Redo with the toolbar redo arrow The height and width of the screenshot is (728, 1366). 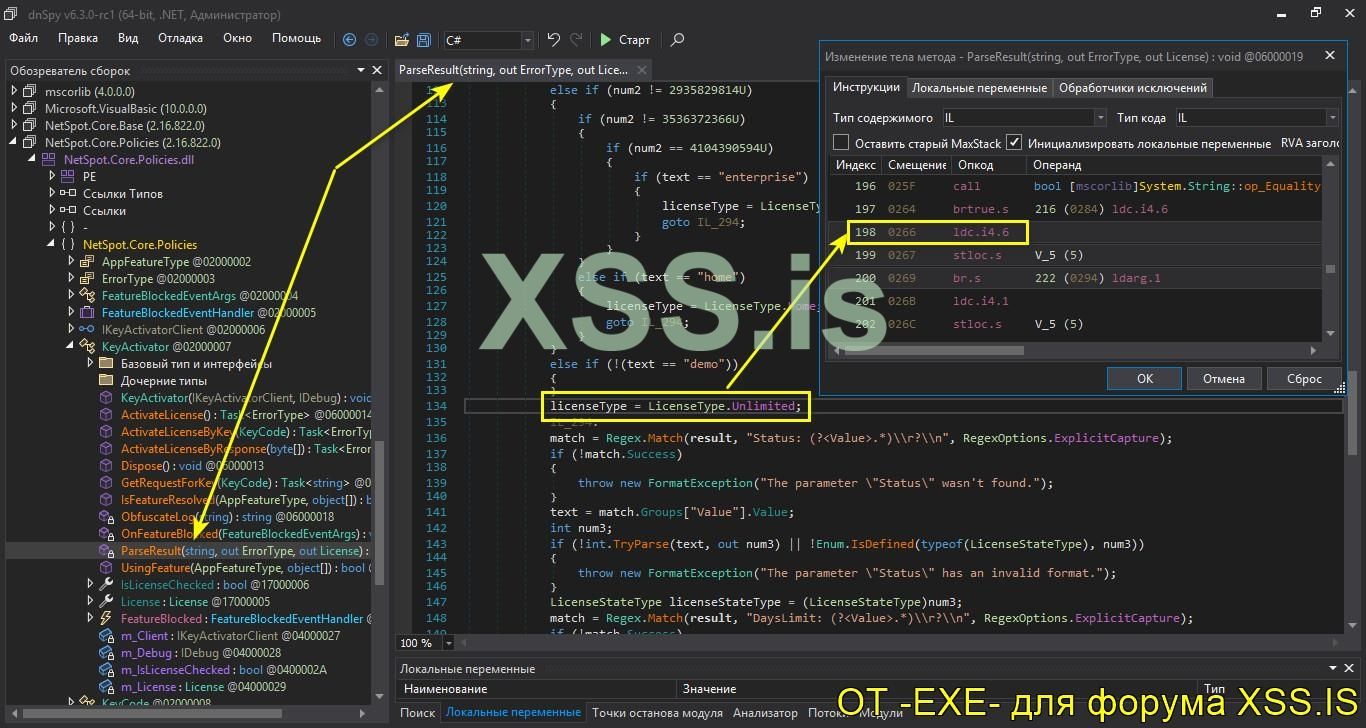(576, 40)
